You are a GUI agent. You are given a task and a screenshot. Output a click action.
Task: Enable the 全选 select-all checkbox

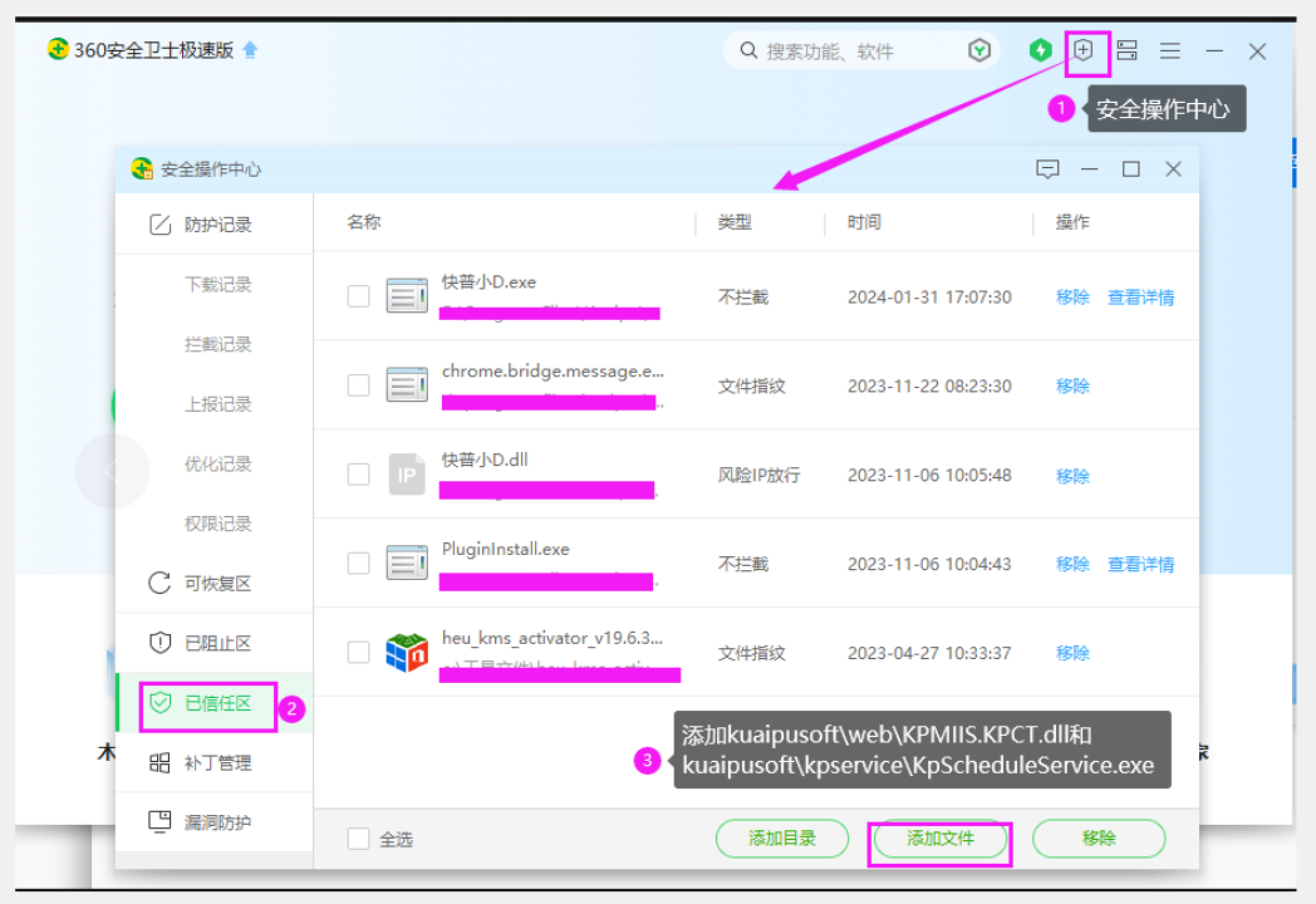point(359,838)
